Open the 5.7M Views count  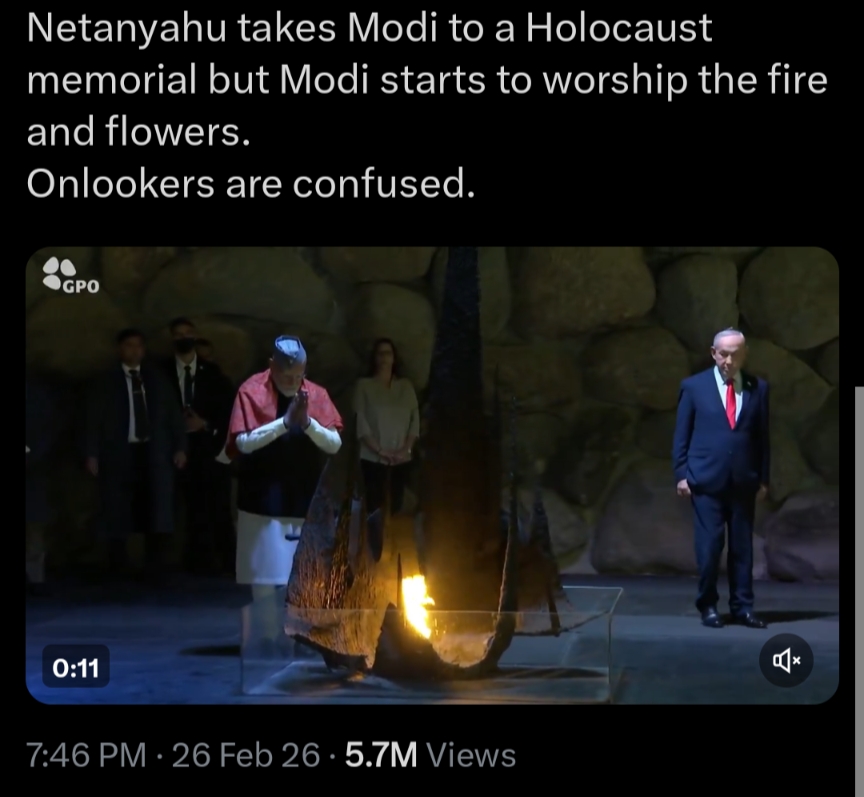click(430, 755)
